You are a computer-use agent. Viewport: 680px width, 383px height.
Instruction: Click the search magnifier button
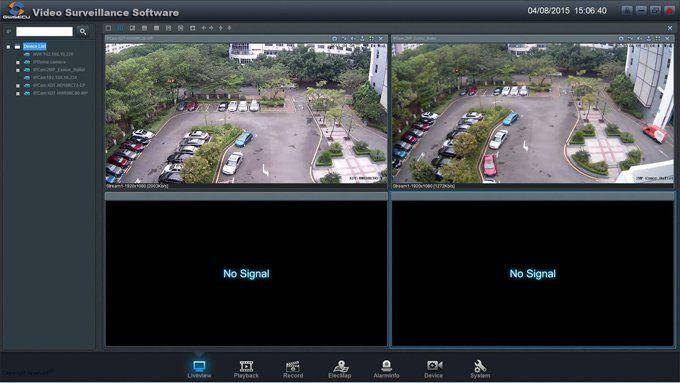[x=83, y=32]
